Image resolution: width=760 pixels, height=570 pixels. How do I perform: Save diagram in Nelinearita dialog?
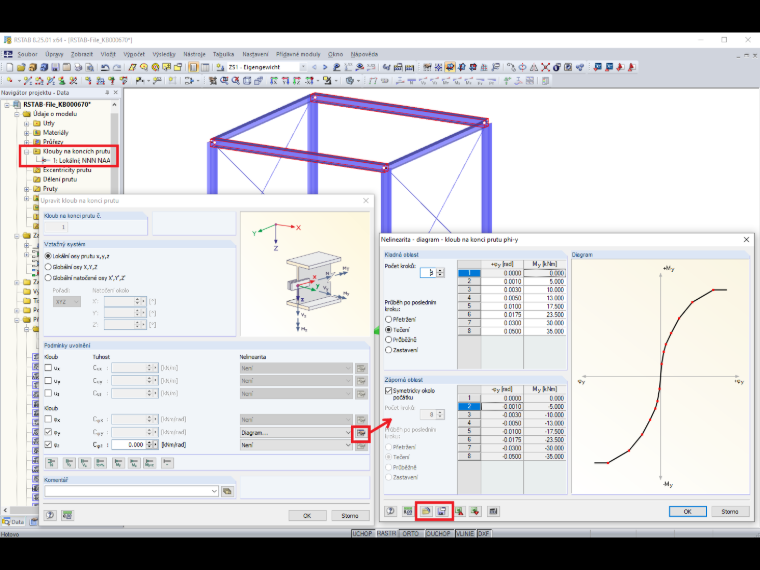pyautogui.click(x=442, y=511)
